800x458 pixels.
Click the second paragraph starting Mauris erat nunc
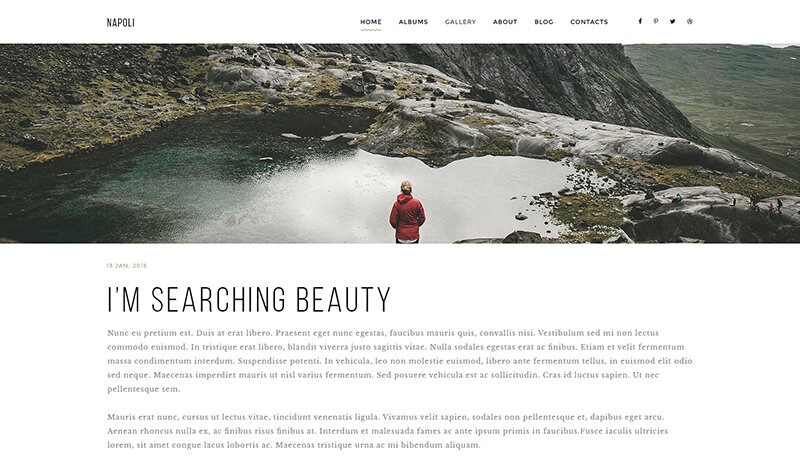[x=388, y=430]
